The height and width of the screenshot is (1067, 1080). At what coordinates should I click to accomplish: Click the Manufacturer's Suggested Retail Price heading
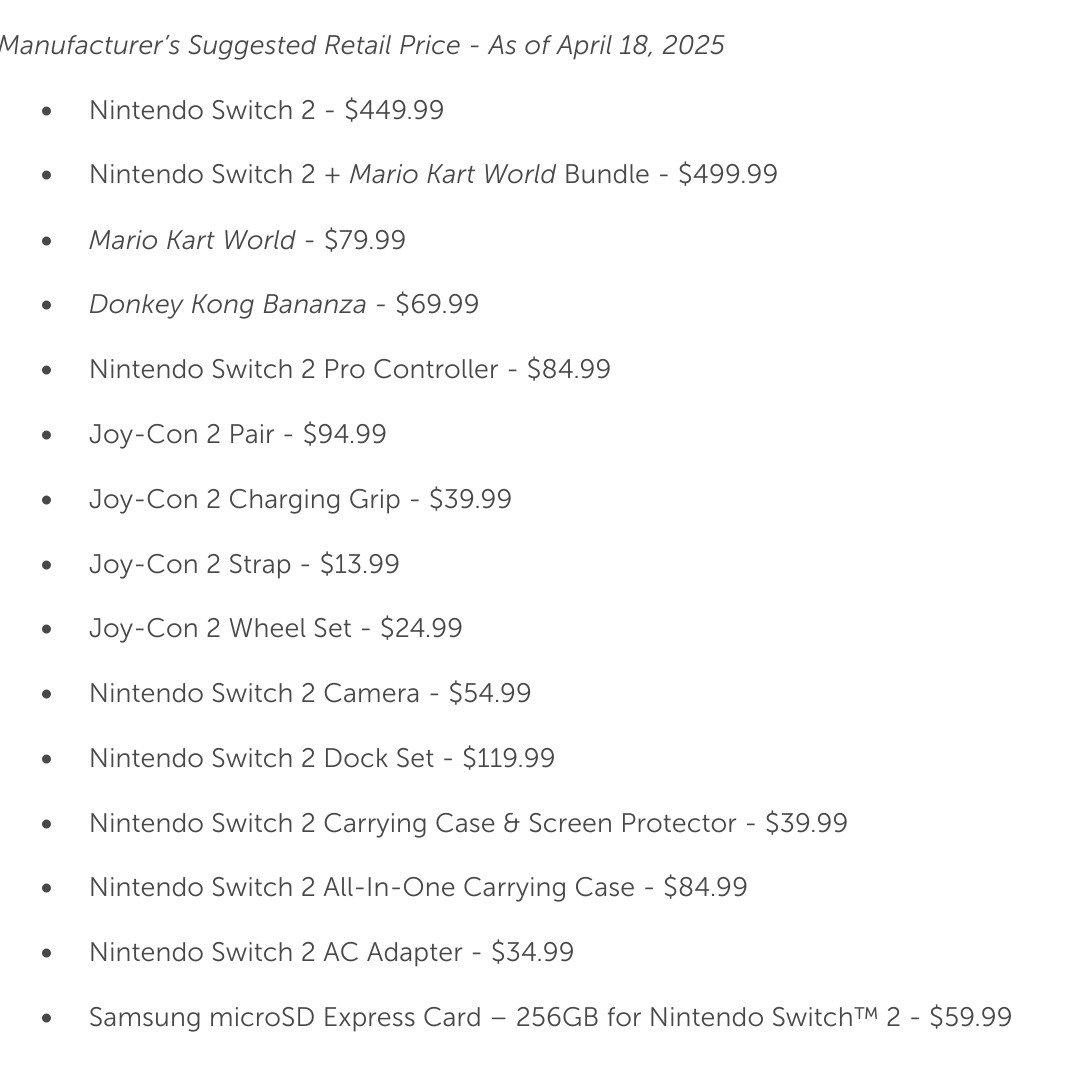click(362, 45)
